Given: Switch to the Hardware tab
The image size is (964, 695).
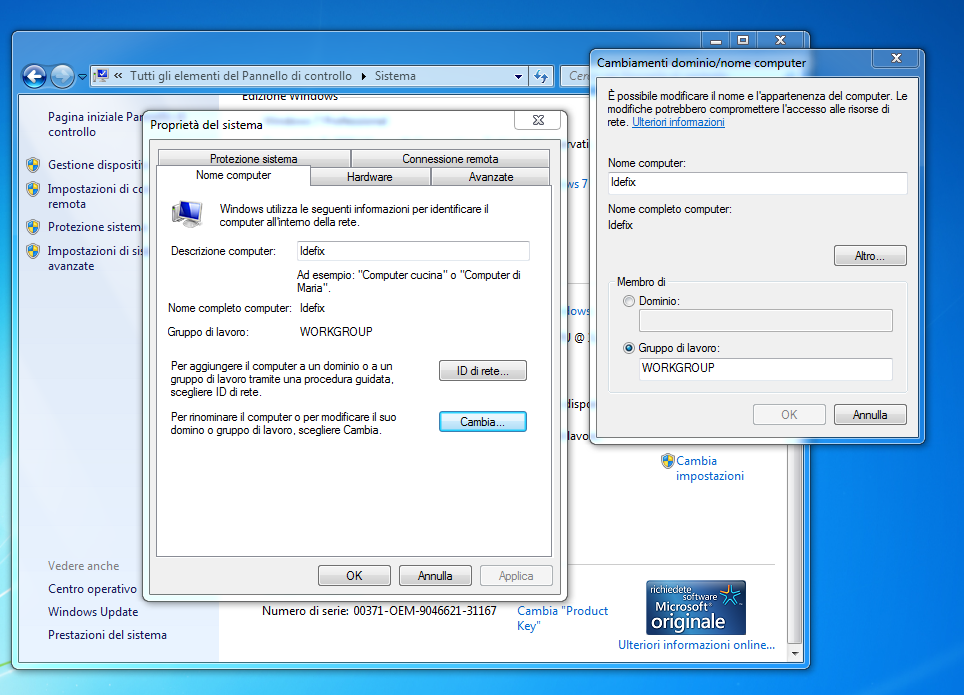Looking at the screenshot, I should pos(370,177).
